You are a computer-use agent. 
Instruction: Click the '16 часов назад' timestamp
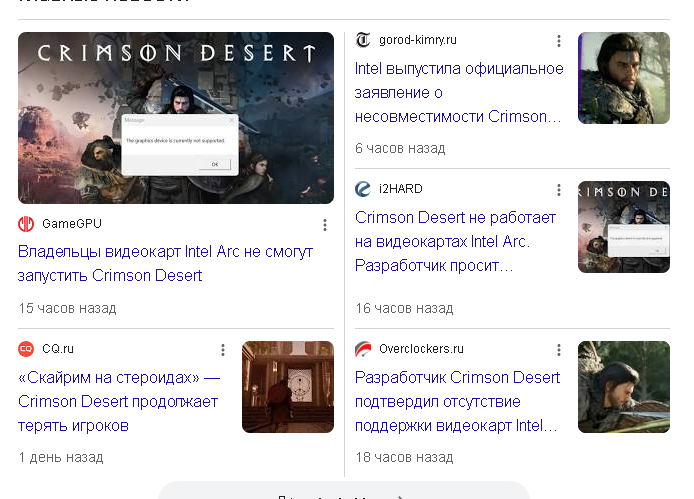[404, 308]
